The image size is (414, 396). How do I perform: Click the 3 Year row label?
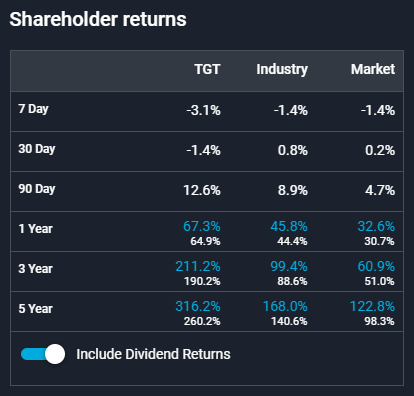(35, 269)
